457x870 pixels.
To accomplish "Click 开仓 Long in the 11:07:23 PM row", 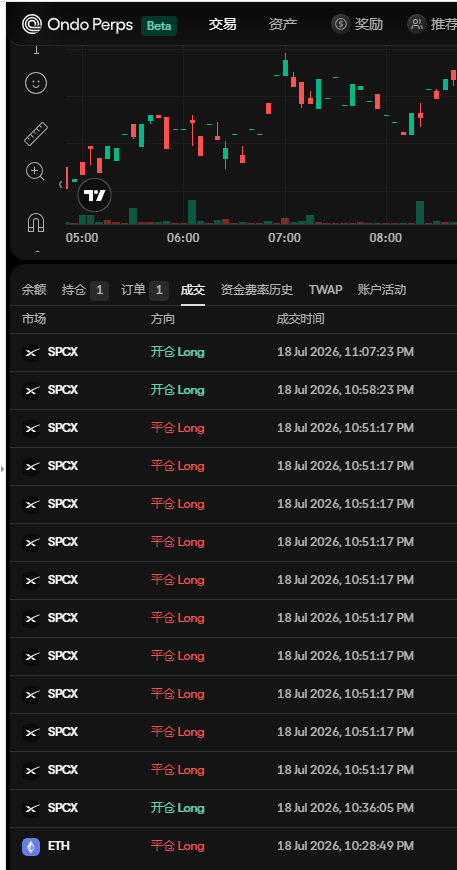I will click(x=177, y=352).
